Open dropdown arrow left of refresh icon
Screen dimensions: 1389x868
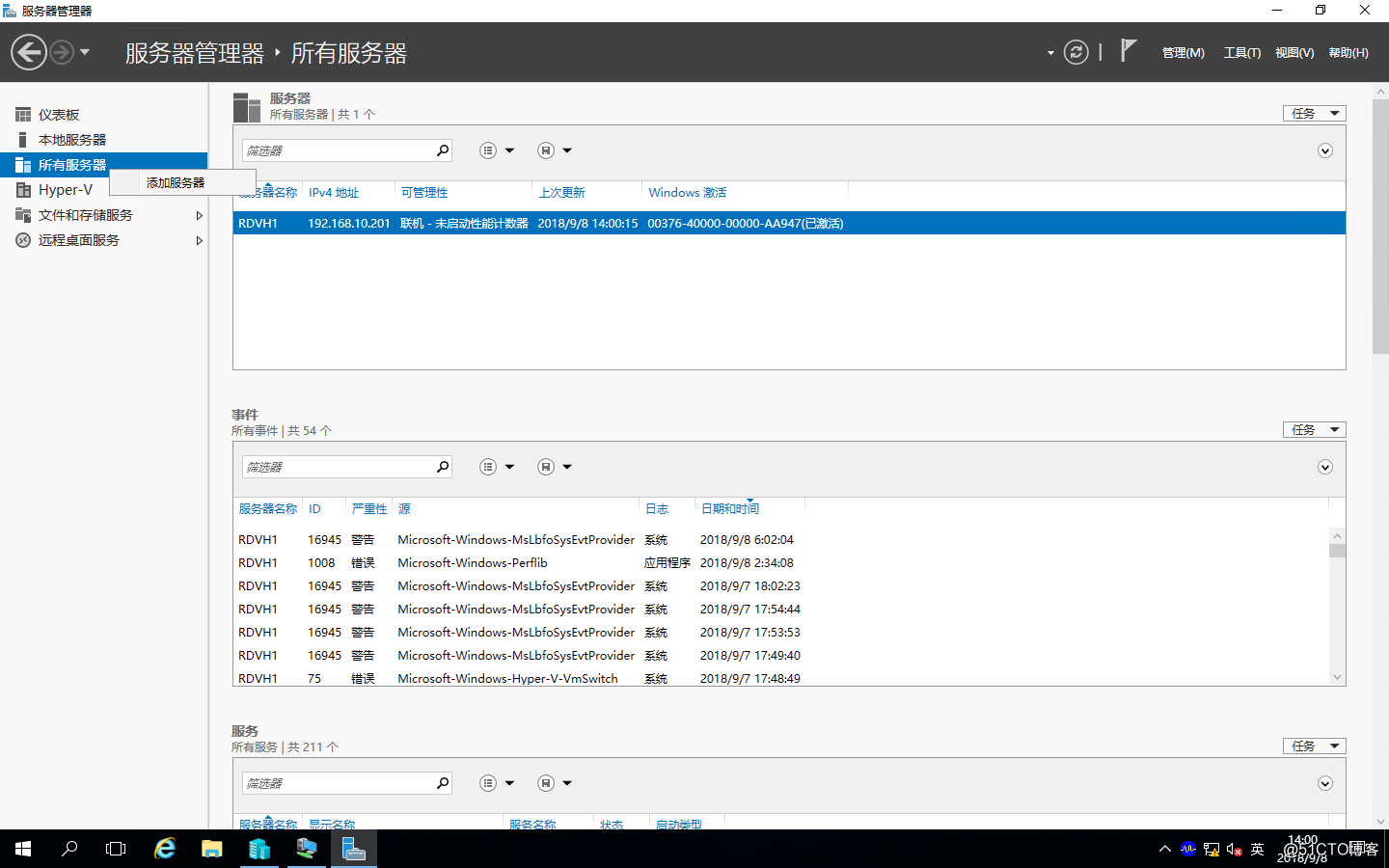pyautogui.click(x=1050, y=53)
